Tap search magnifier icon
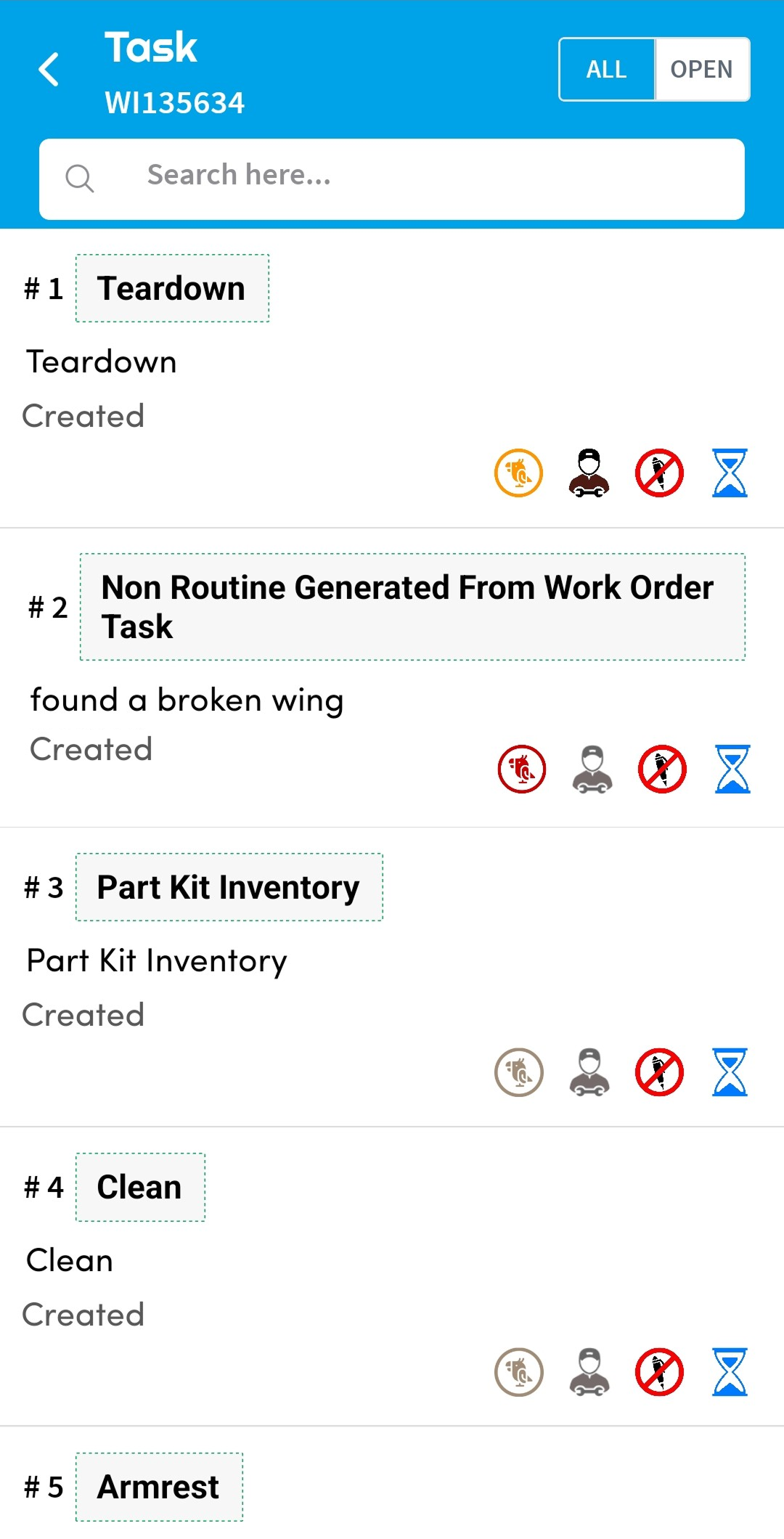784x1539 pixels. [x=79, y=178]
